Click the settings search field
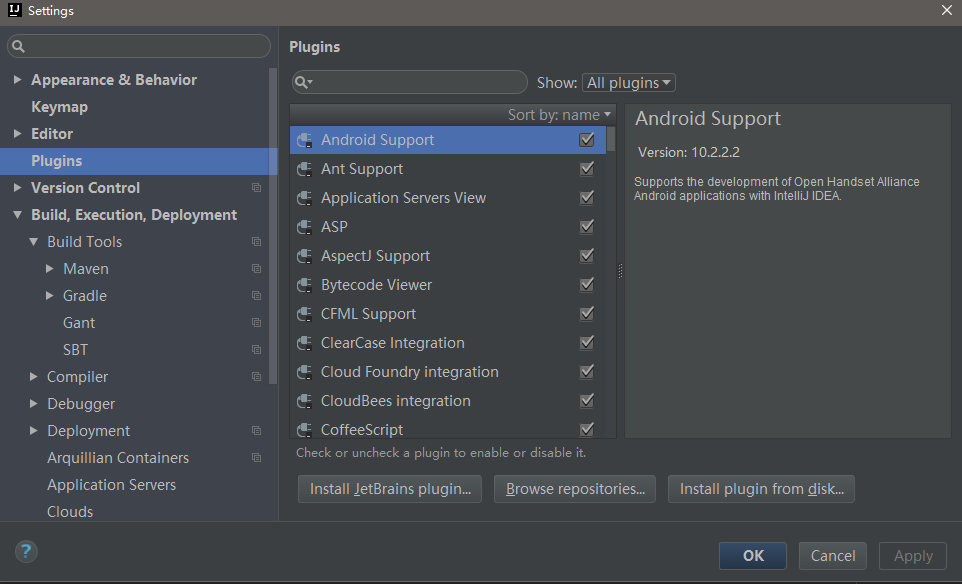This screenshot has height=584, width=962. (x=140, y=46)
